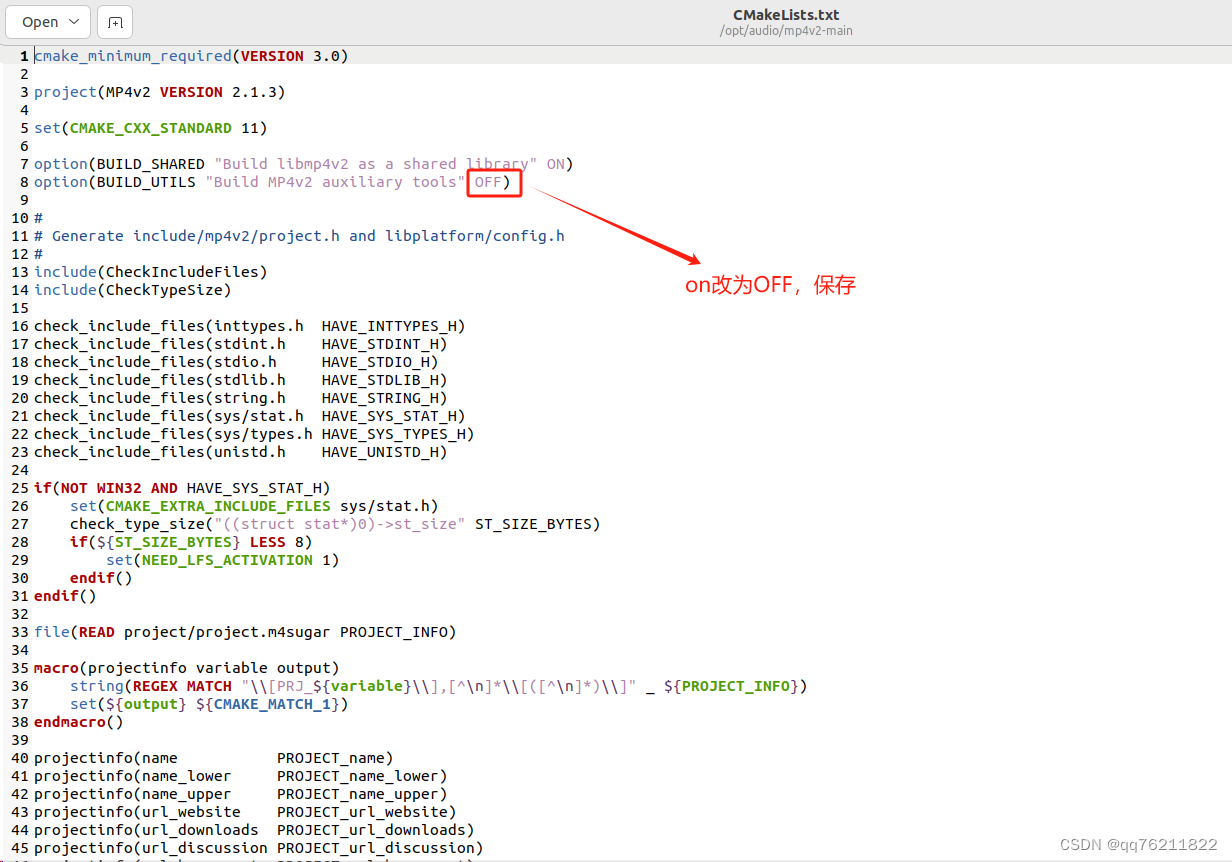Click the VERSION 2.1.3 text on line 3
The height and width of the screenshot is (862, 1232).
pos(222,91)
